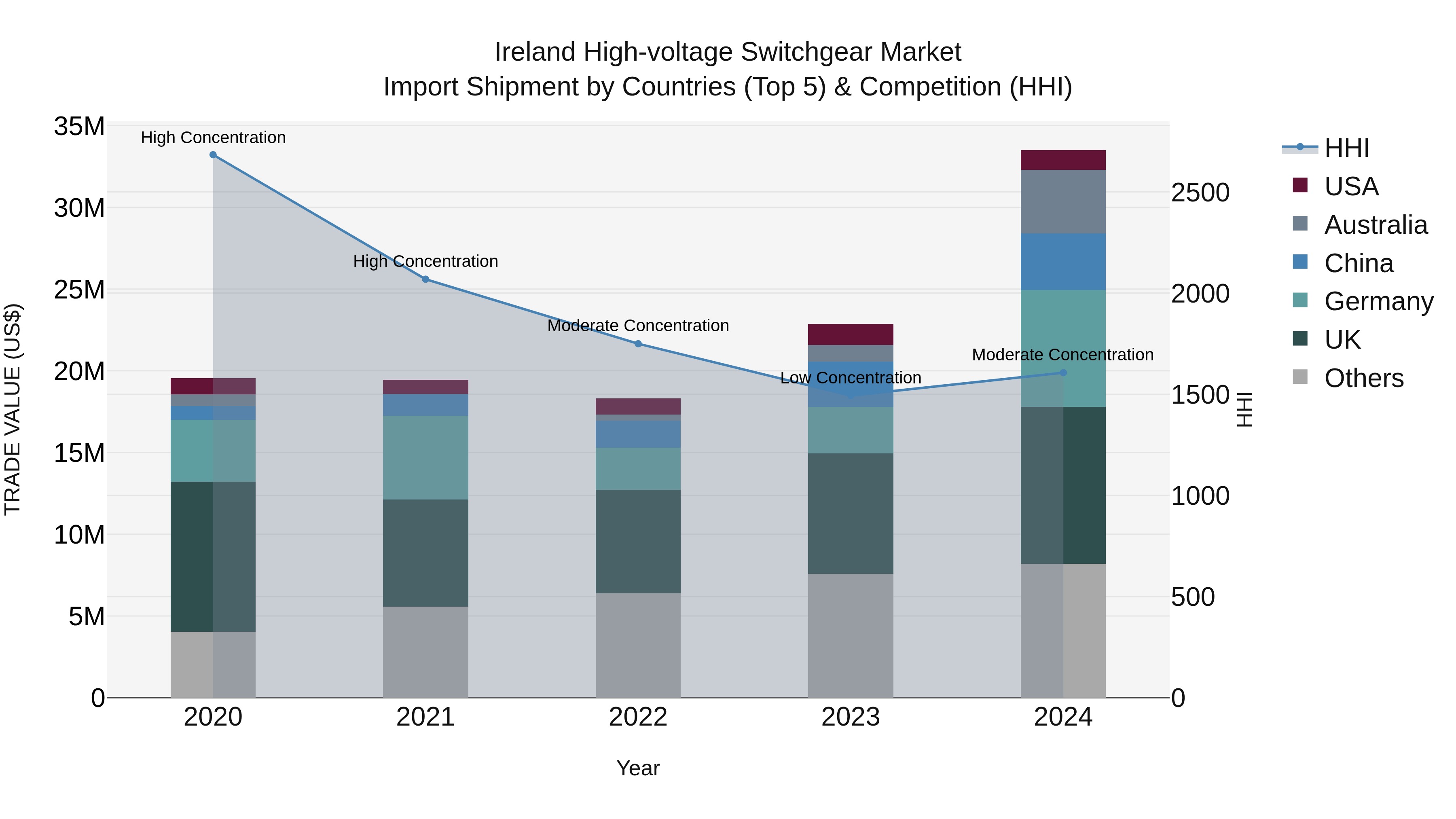Screen dimensions: 1456x819
Task: Click the USA maroon legend swatch
Action: click(x=1300, y=185)
